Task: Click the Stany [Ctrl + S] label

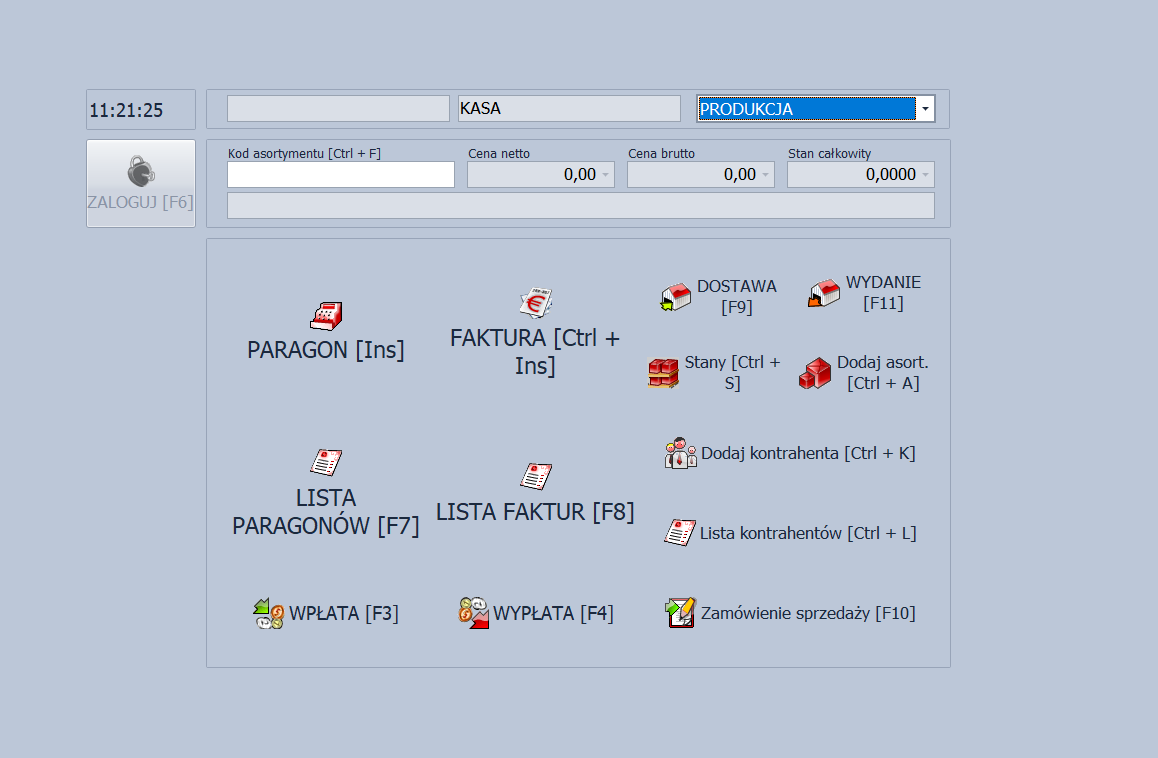Action: (732, 372)
